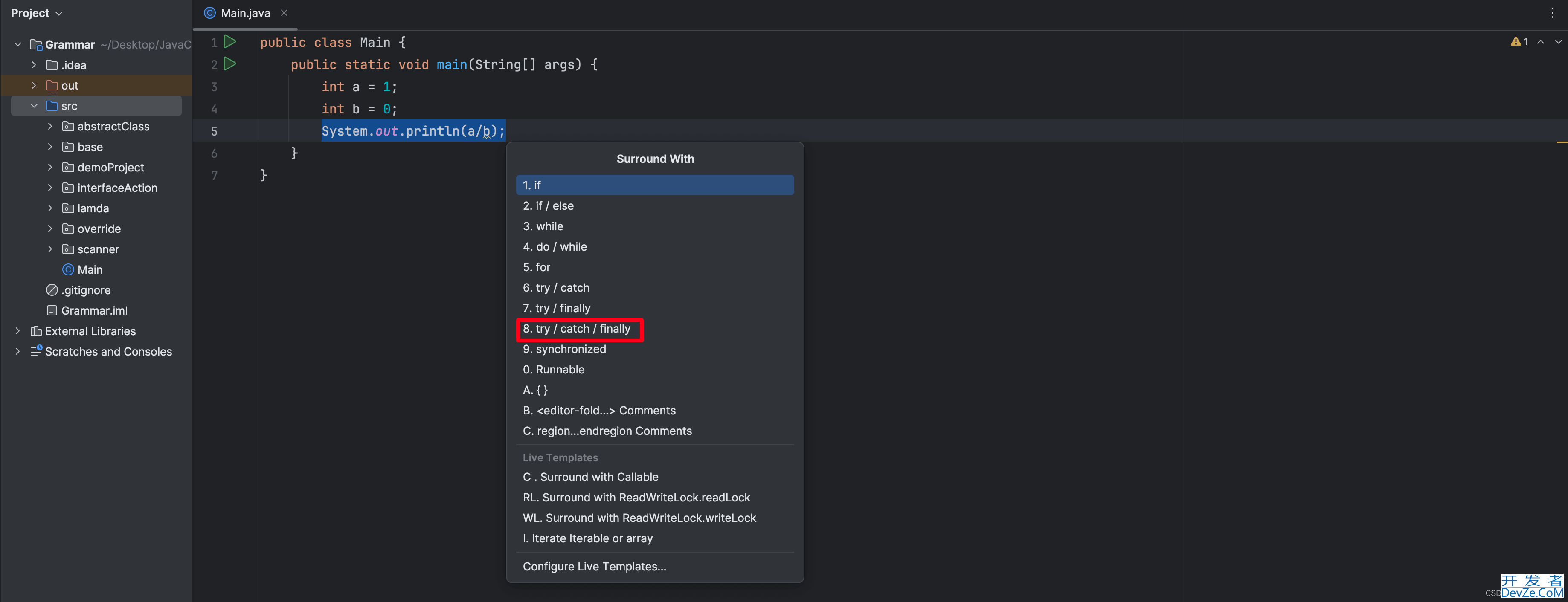This screenshot has height=602, width=1568.
Task: Click the .gitignore file icon
Action: pyautogui.click(x=52, y=290)
